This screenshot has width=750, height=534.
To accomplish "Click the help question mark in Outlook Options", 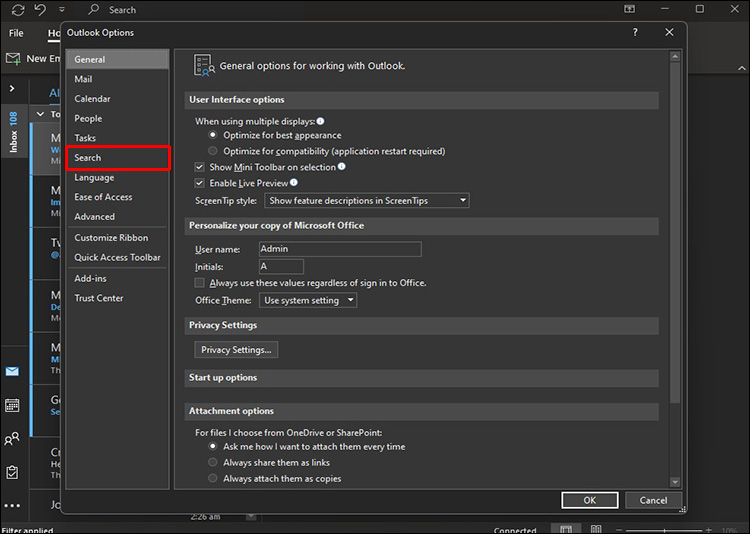I will 635,33.
